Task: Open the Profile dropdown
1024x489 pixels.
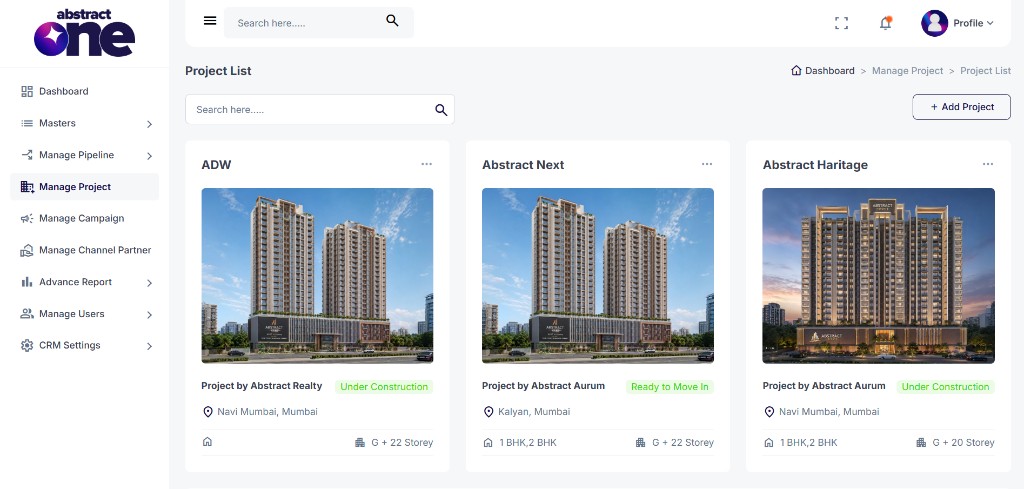Action: coord(973,23)
